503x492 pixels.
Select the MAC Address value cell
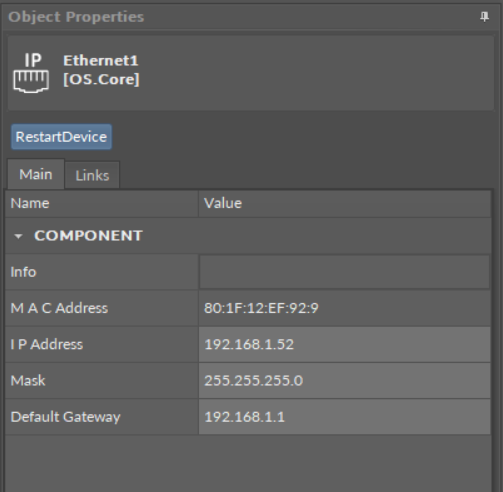pyautogui.click(x=345, y=308)
